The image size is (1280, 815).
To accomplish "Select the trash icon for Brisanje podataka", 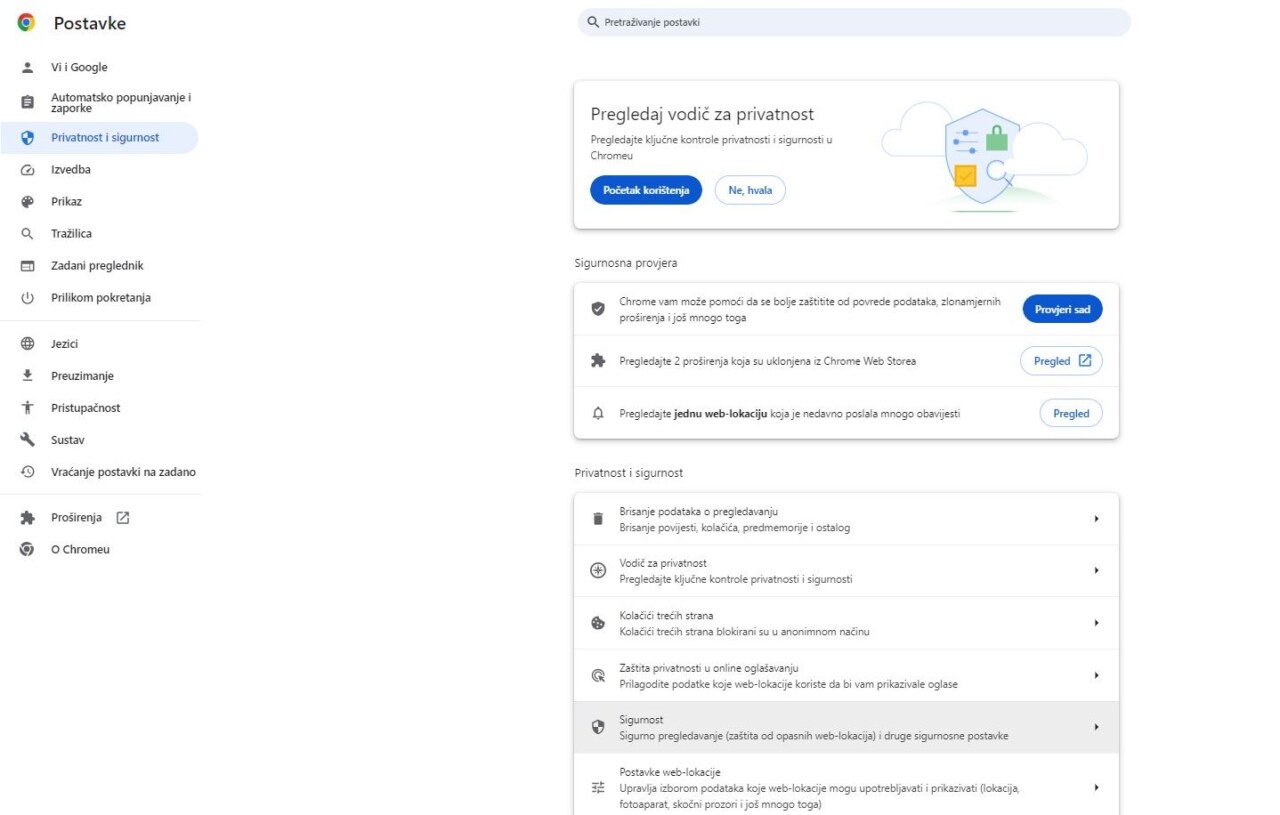I will click(x=597, y=518).
